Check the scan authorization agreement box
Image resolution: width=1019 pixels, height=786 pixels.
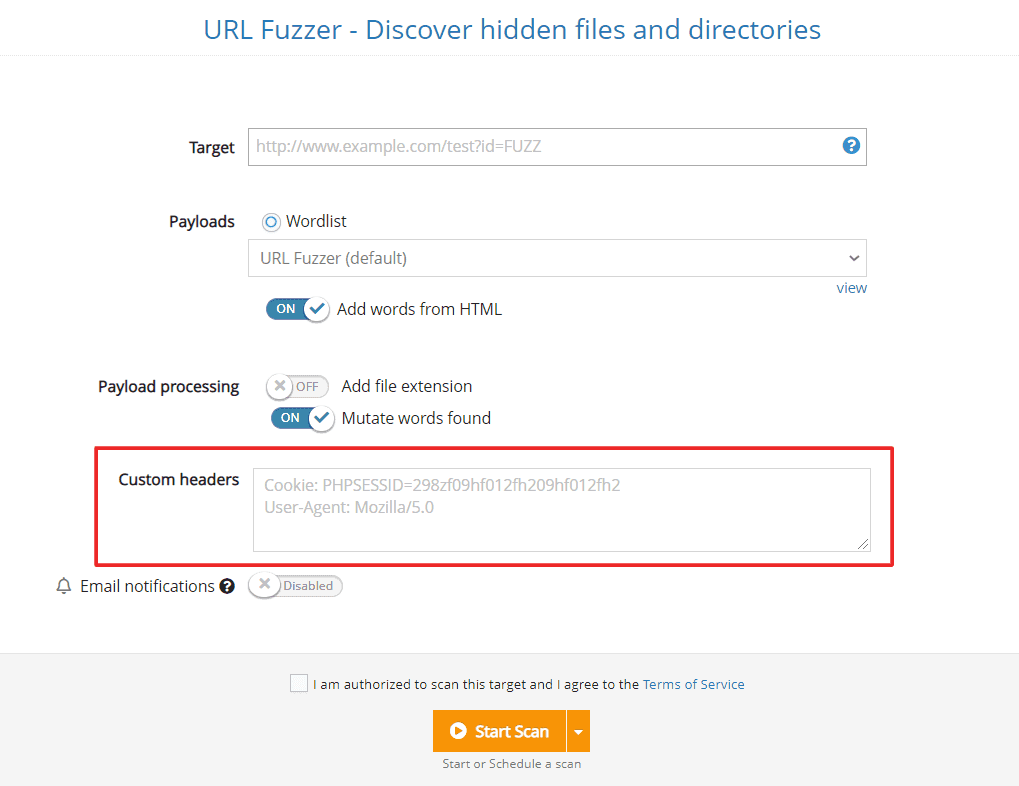pyautogui.click(x=298, y=683)
